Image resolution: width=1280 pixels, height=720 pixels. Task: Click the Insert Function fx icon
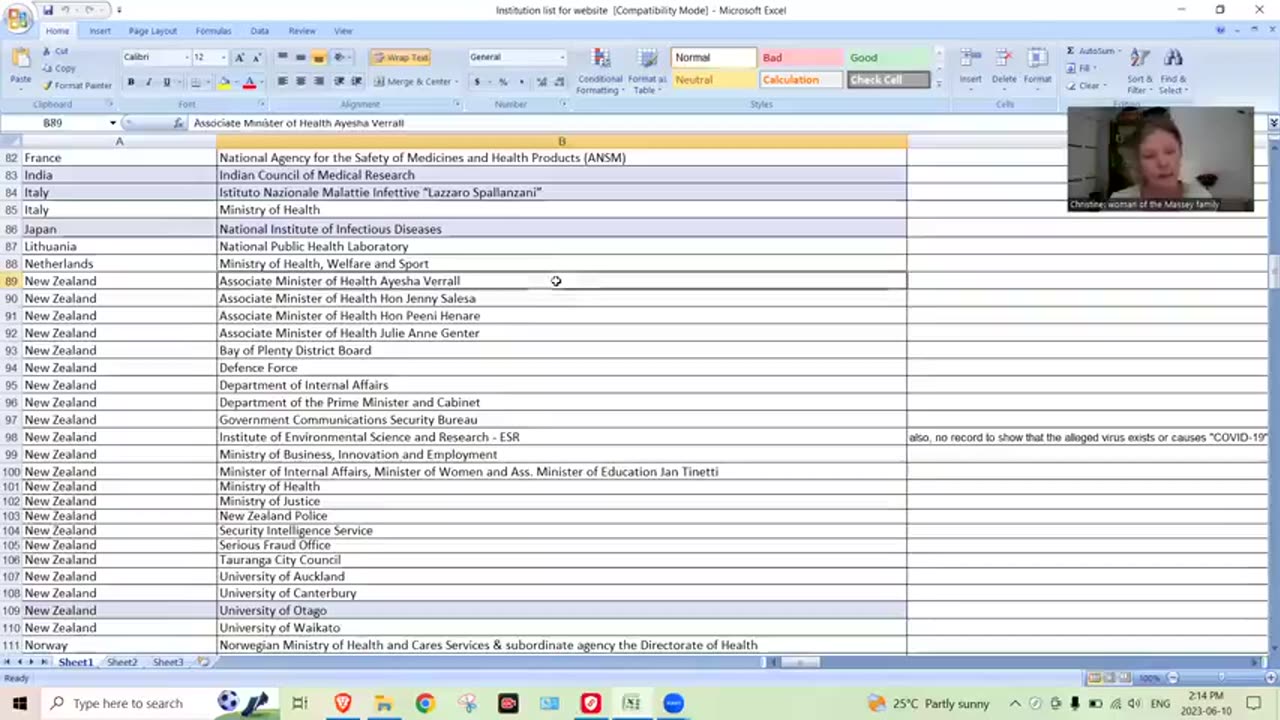tap(178, 123)
